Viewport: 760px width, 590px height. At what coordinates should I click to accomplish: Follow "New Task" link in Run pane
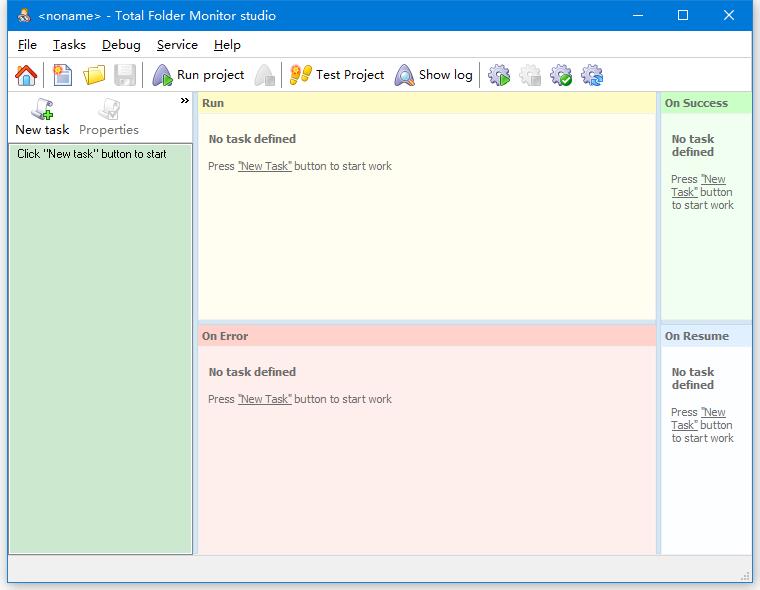pyautogui.click(x=265, y=166)
